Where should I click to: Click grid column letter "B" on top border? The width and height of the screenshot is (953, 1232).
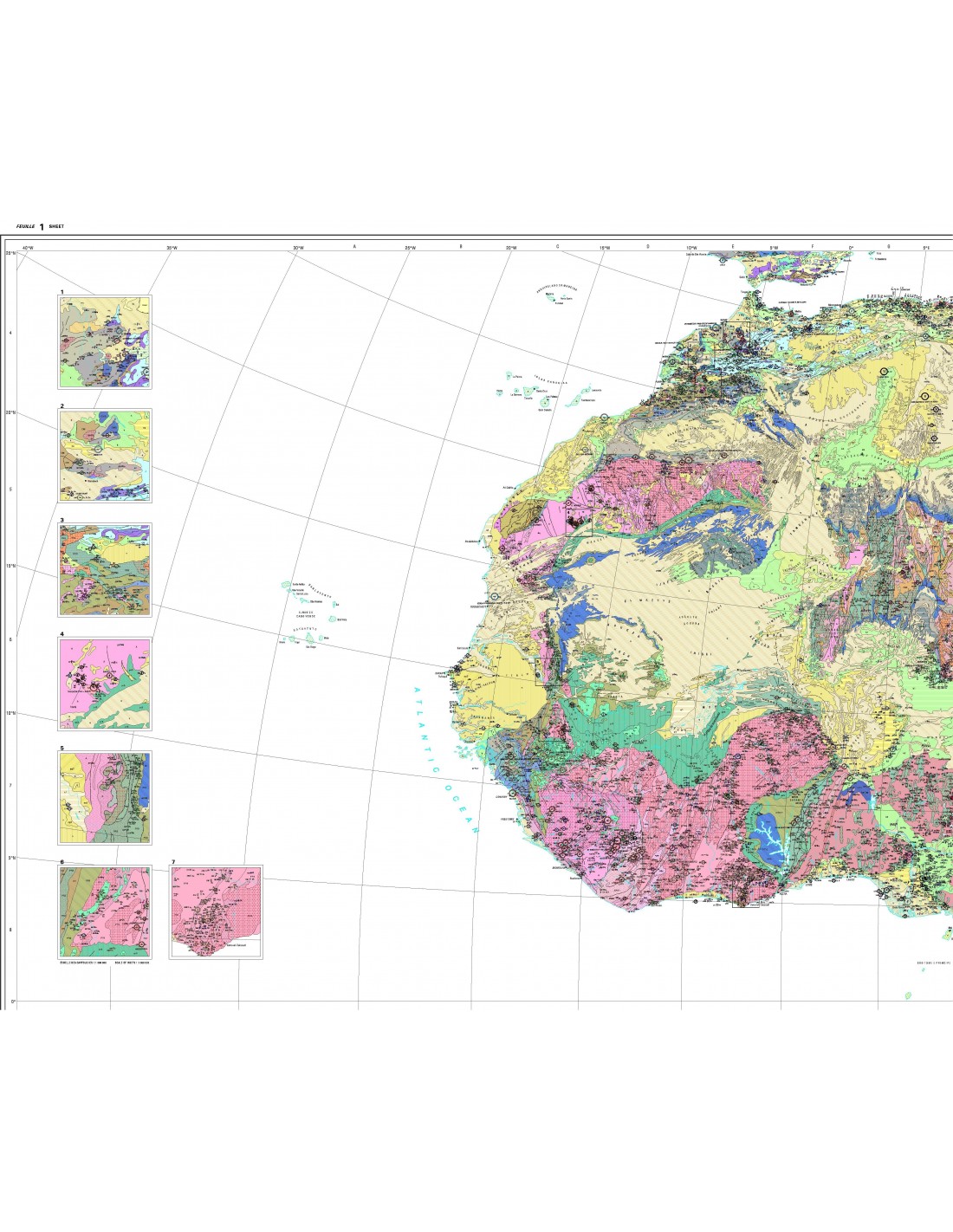tap(461, 247)
